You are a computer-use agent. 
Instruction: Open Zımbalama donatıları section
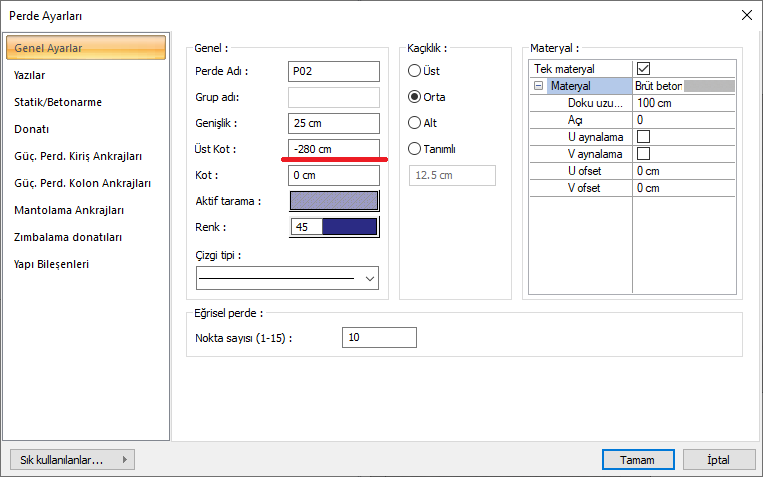pos(68,237)
